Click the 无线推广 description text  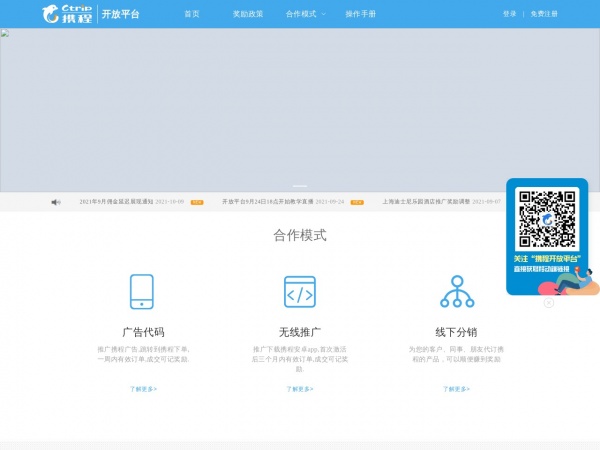coord(300,359)
